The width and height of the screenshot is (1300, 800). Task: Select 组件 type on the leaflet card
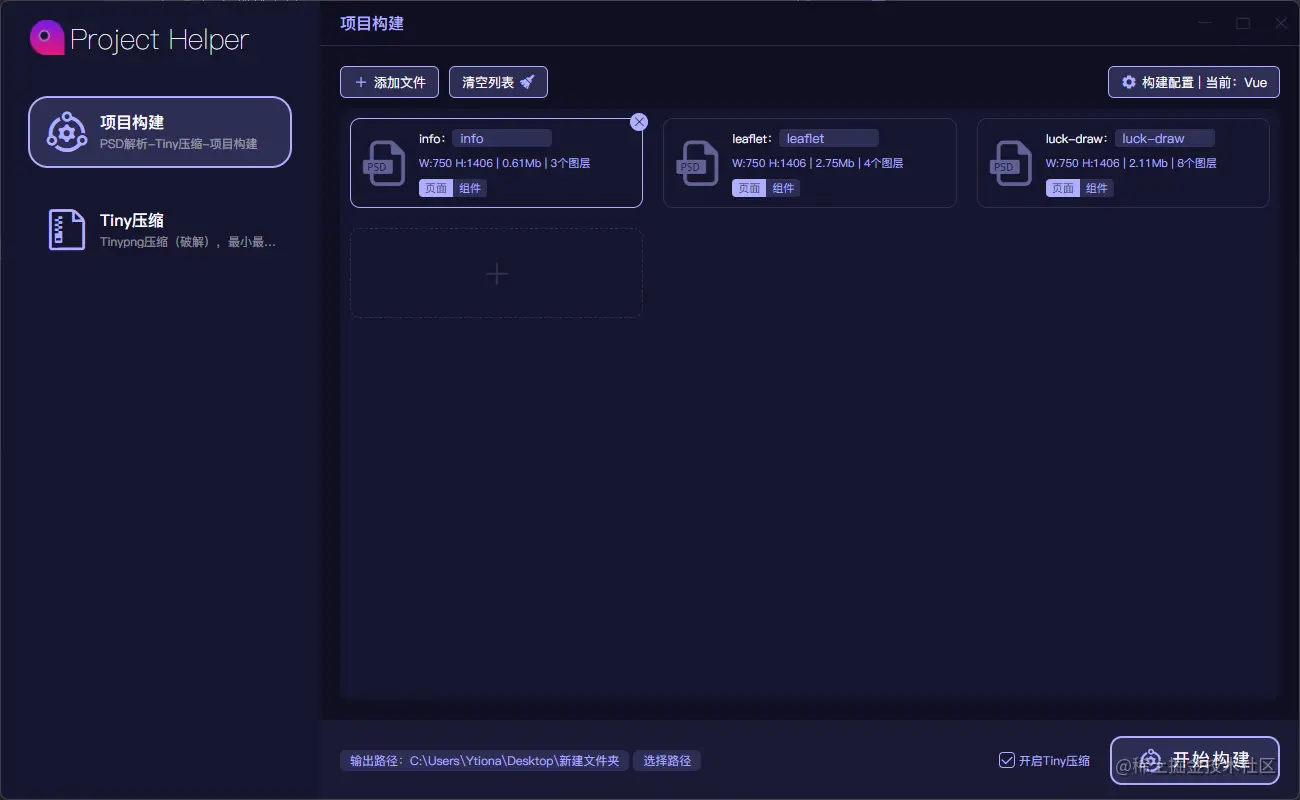(783, 188)
